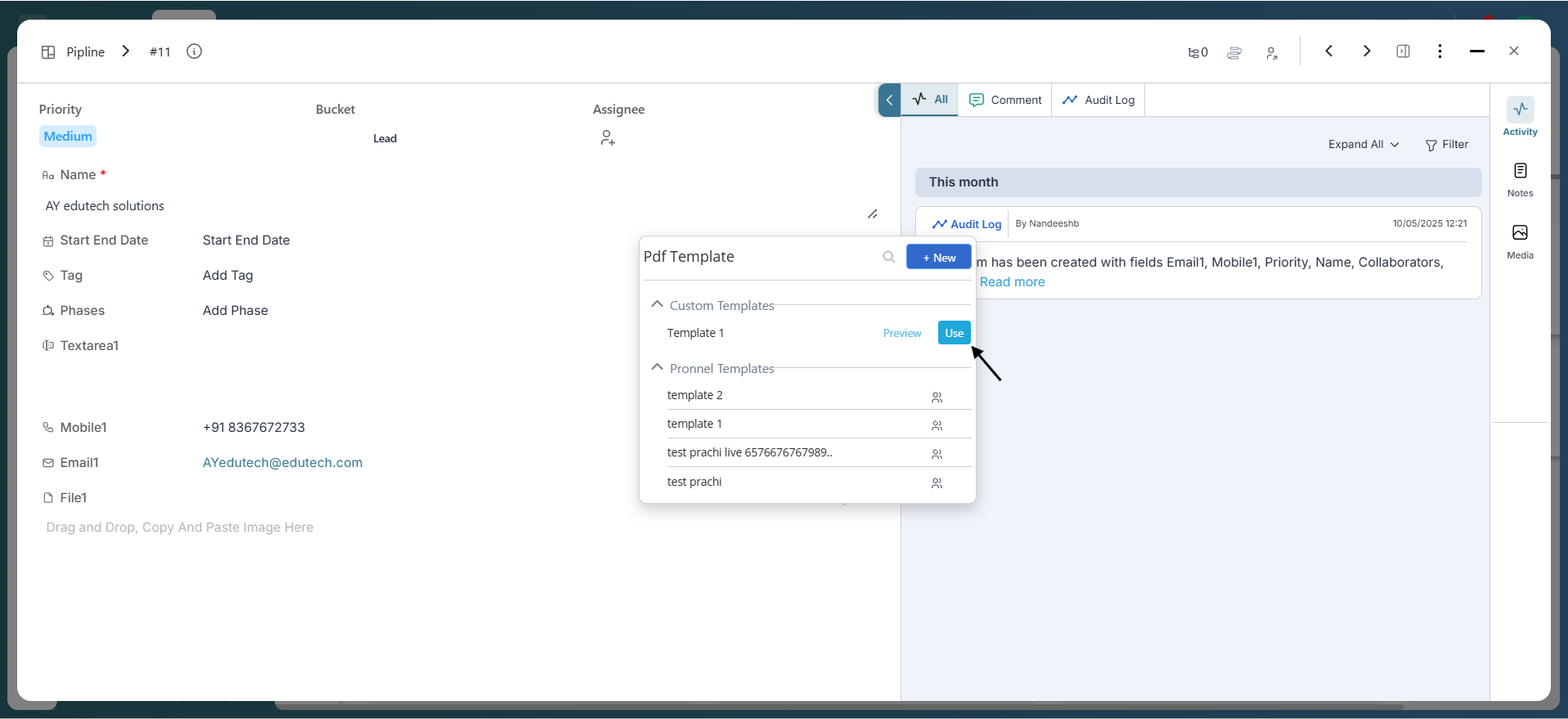Select test prachi live 6576676767989.. template
This screenshot has width=1568, height=719.
(x=749, y=452)
